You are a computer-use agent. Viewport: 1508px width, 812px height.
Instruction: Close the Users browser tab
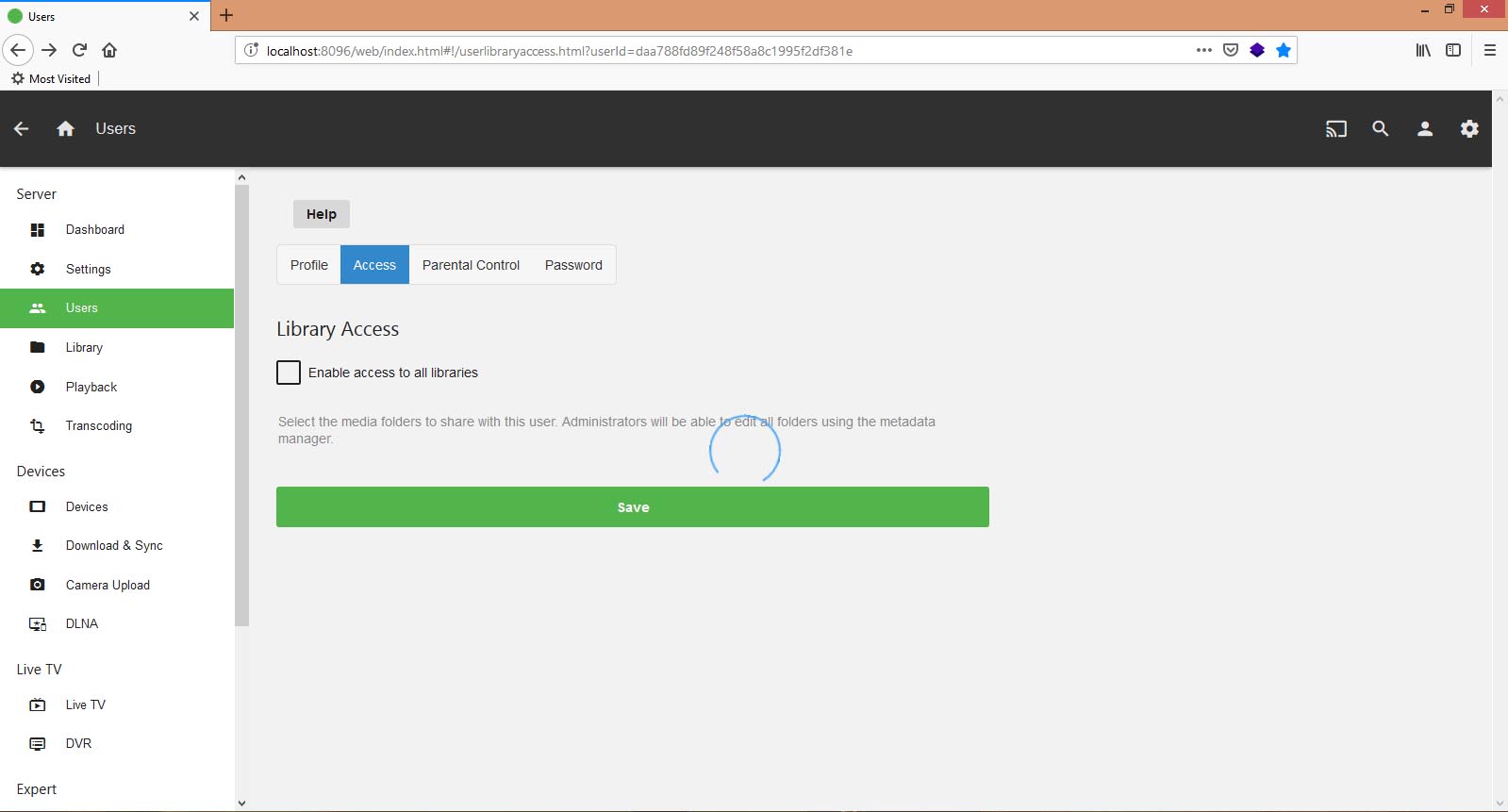(x=194, y=16)
